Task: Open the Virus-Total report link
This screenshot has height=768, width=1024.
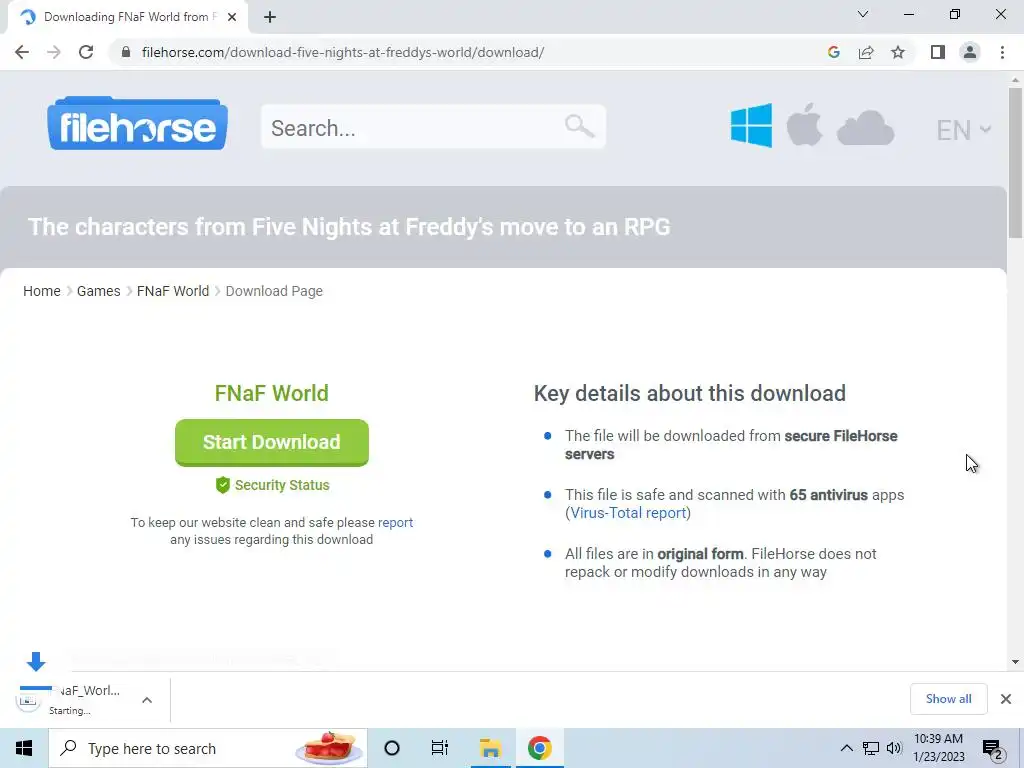Action: point(628,513)
